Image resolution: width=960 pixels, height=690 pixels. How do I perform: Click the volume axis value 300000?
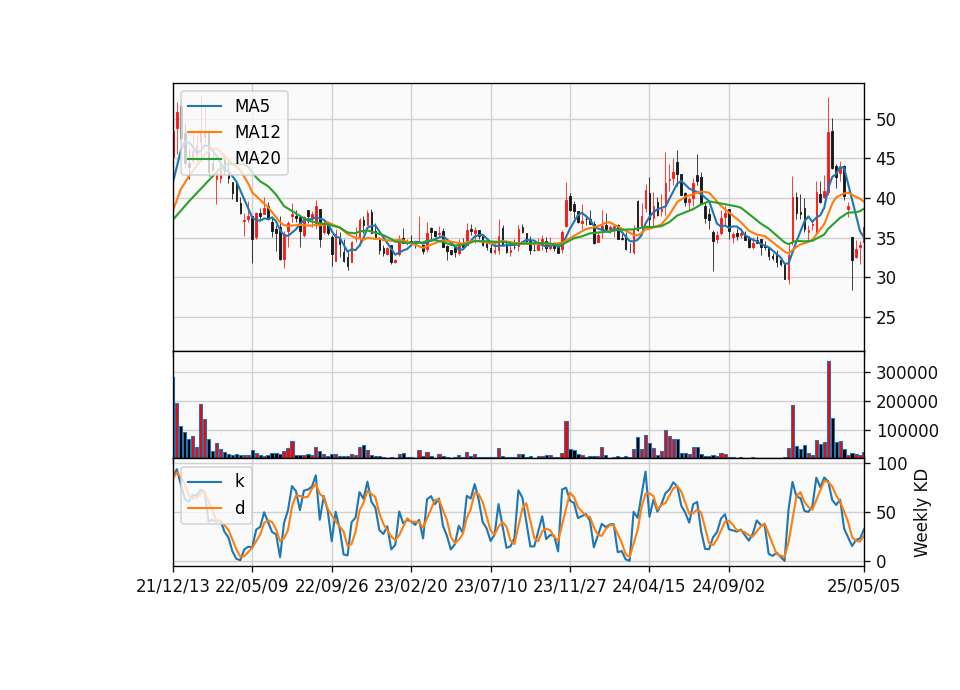pyautogui.click(x=907, y=373)
